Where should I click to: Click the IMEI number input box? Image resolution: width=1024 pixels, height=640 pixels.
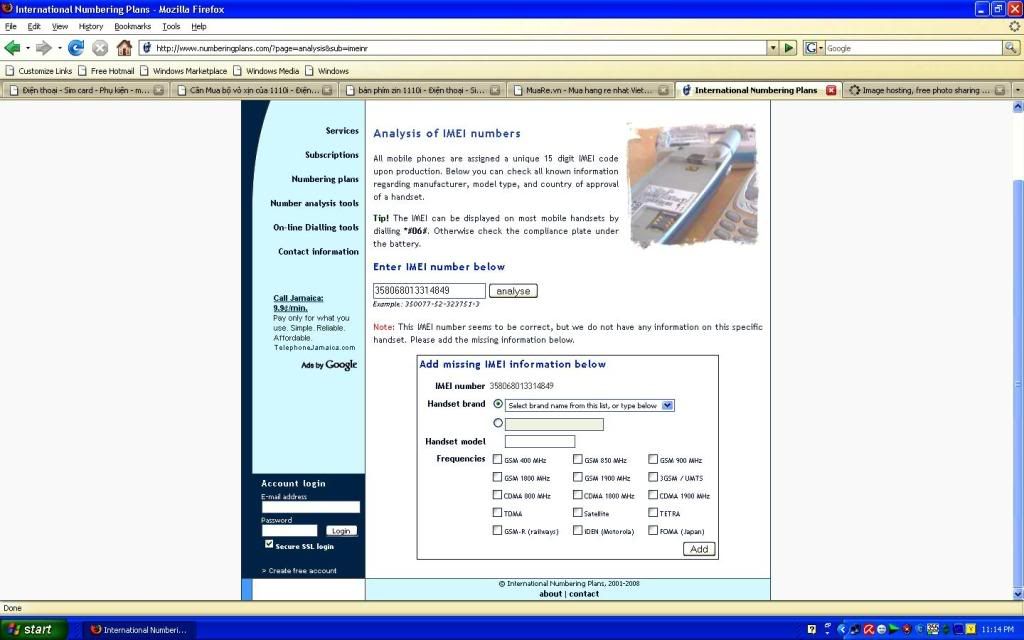pos(429,291)
